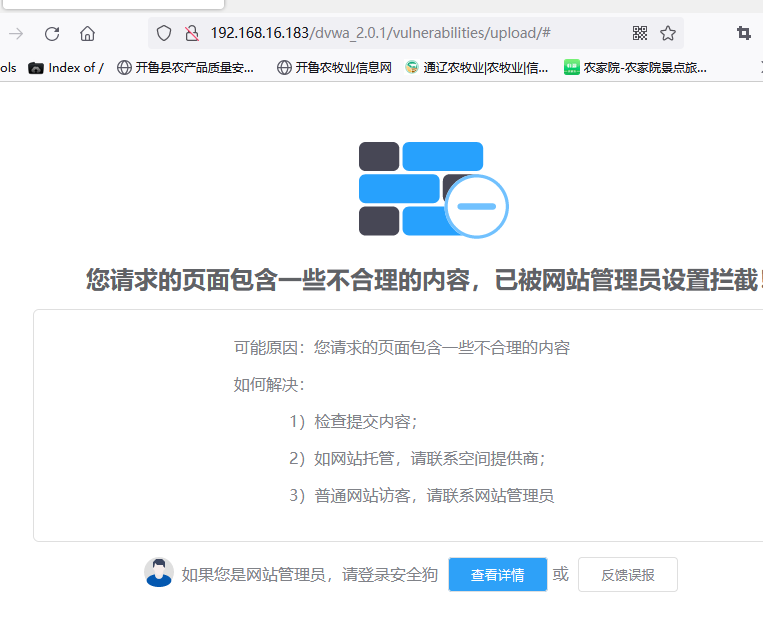Go to the browser home page
Viewport: 763px width, 638px height.
[88, 34]
